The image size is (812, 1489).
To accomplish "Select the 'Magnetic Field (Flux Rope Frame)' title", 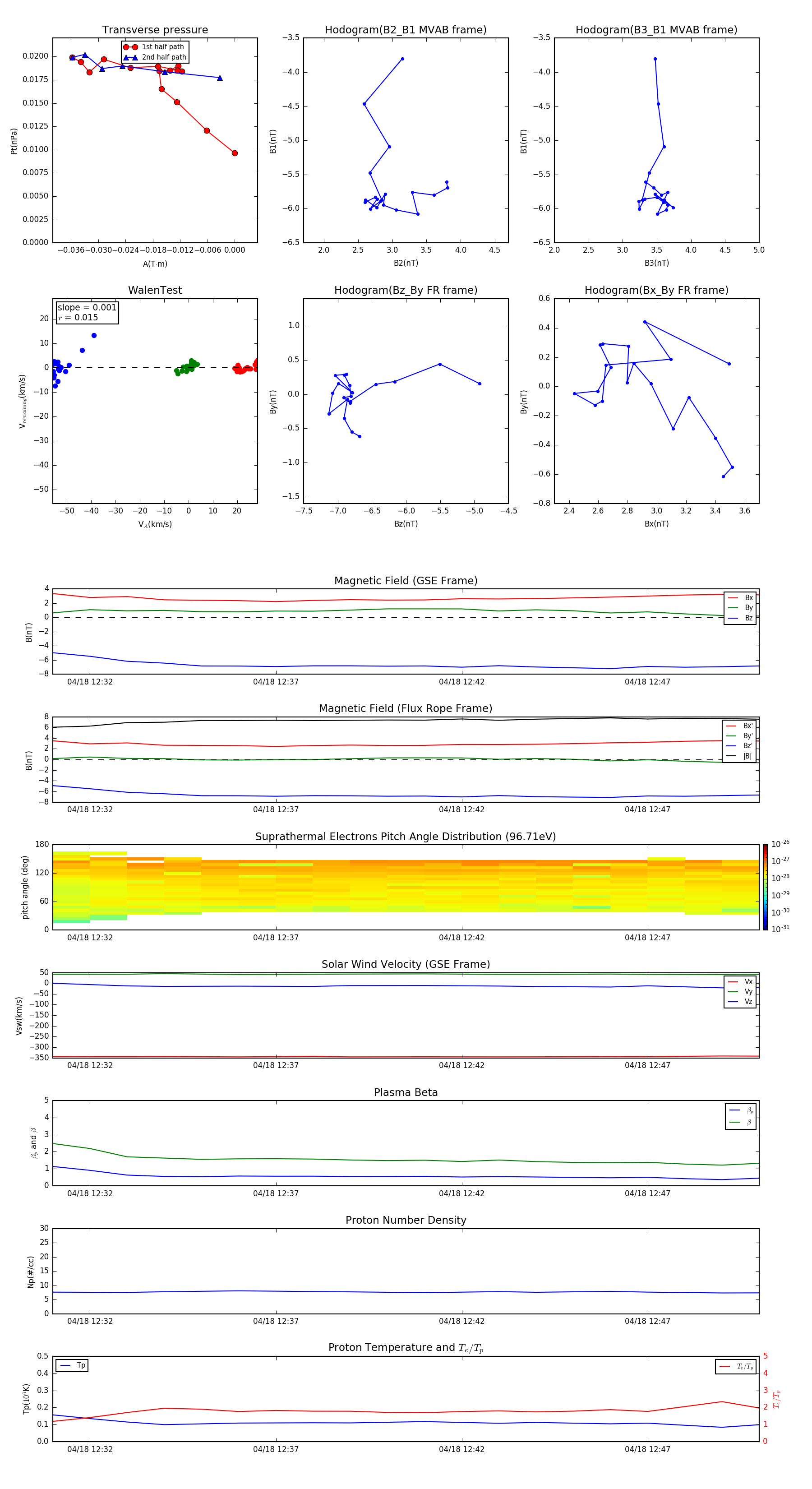I will point(406,709).
